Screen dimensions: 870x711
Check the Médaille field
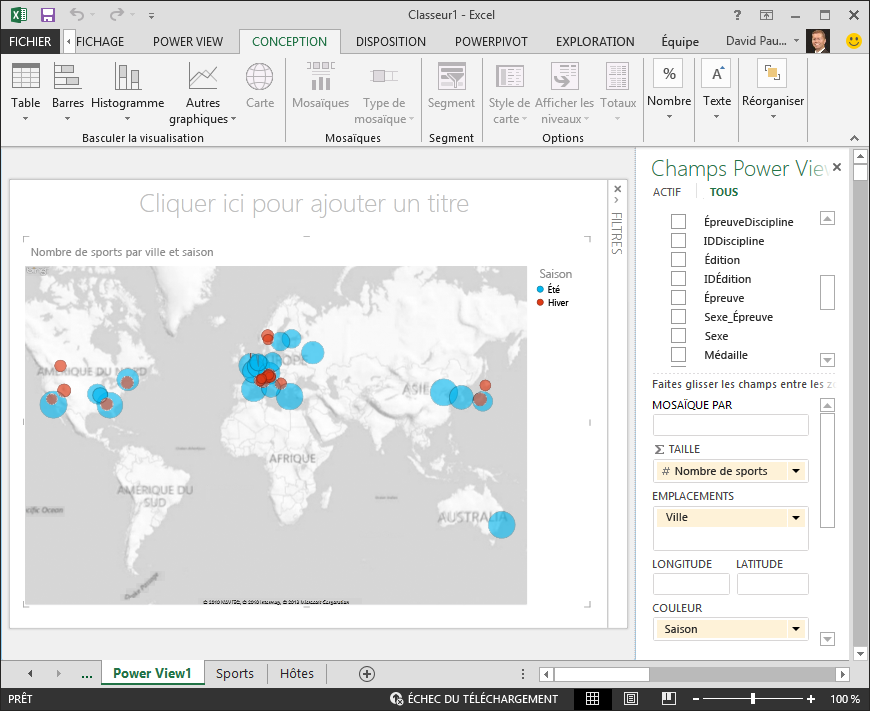[x=679, y=354]
